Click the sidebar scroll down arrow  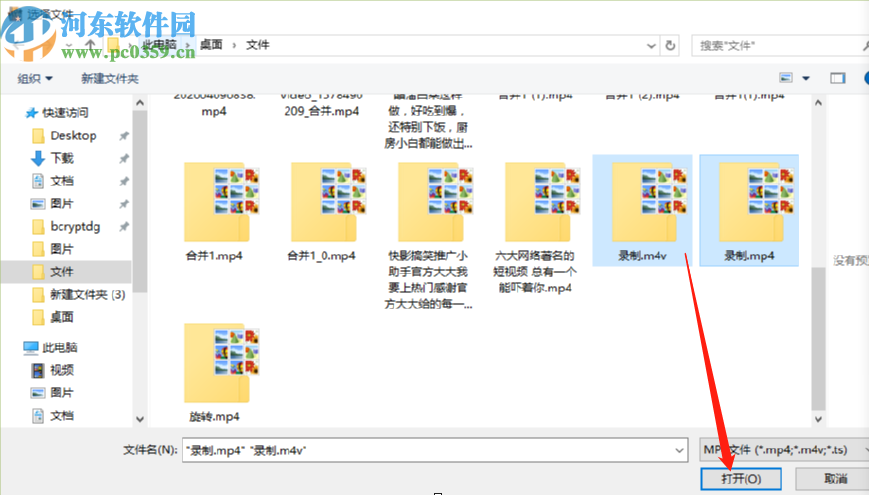(140, 419)
